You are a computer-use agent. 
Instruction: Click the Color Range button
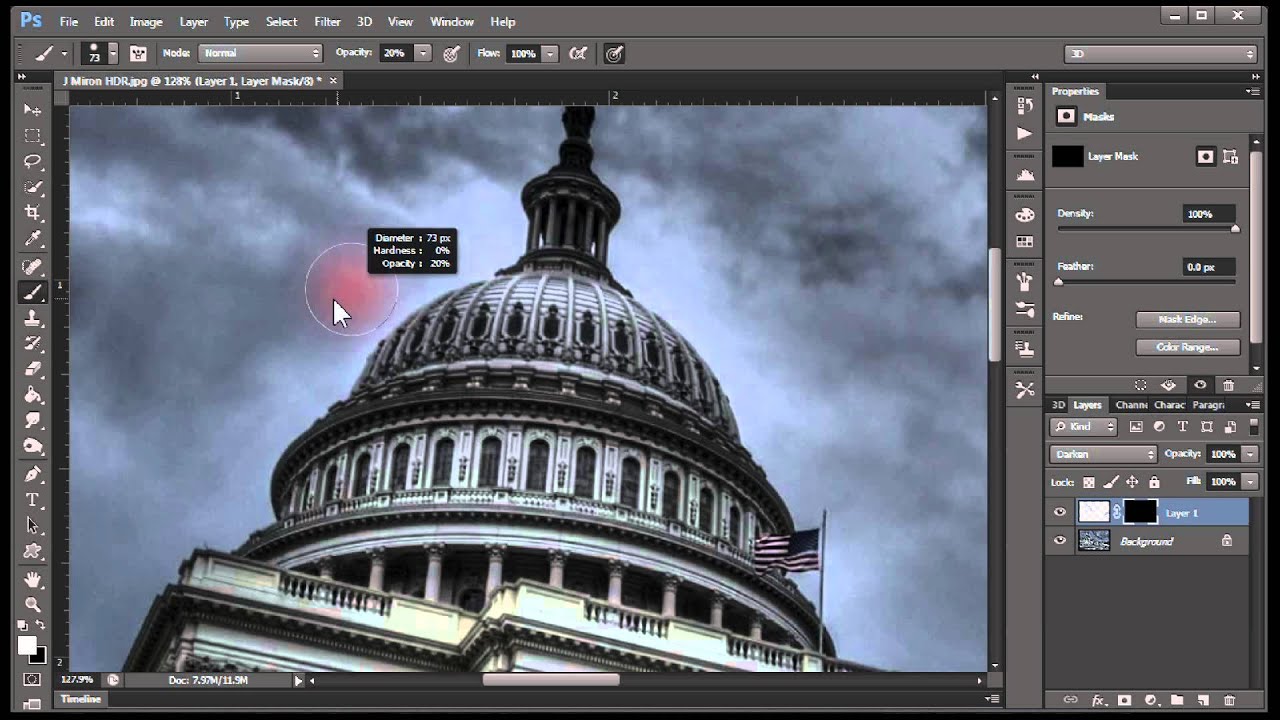(x=1188, y=347)
